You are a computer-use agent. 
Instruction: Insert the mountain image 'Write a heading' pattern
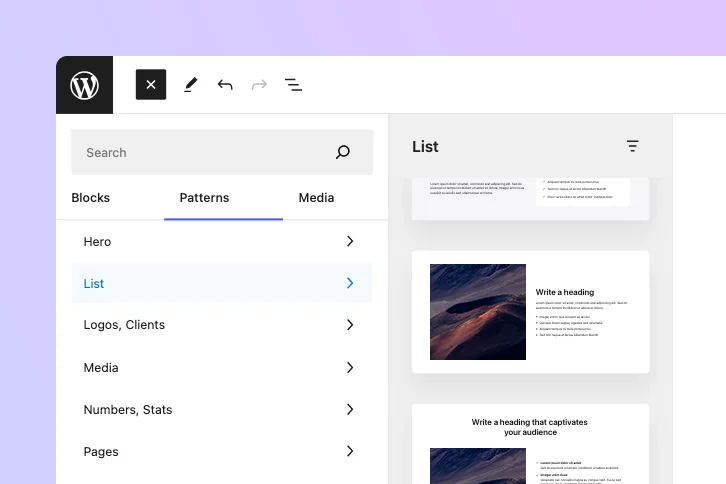[x=530, y=312]
